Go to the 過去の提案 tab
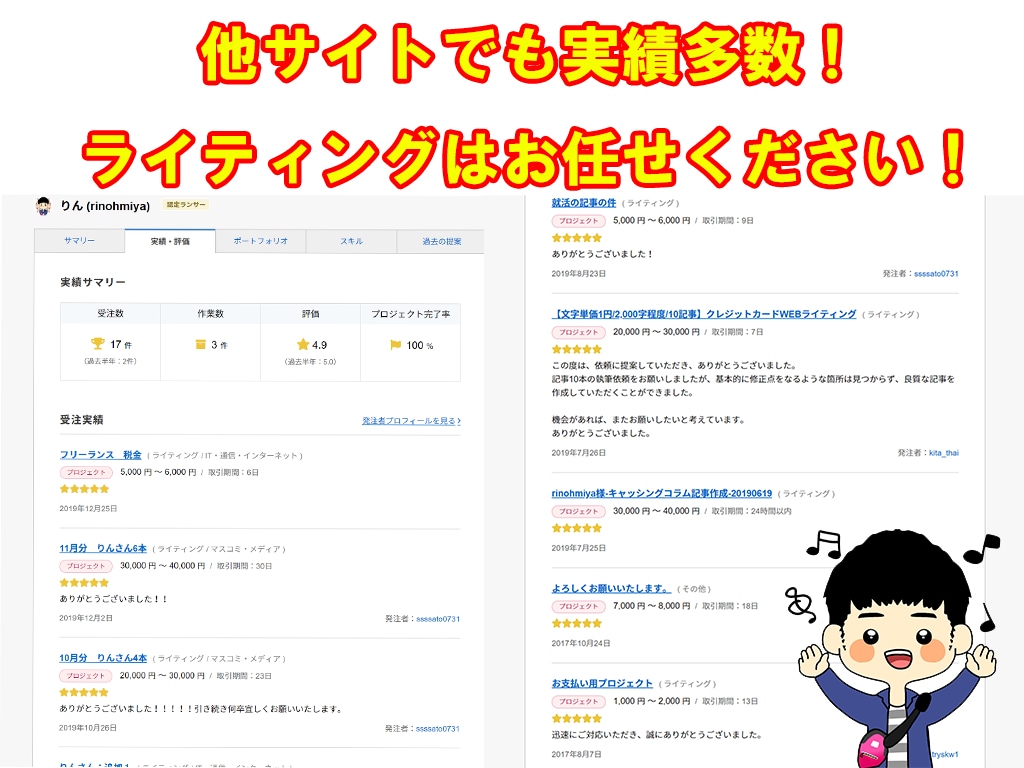Viewport: 1024px width, 768px height. click(441, 241)
